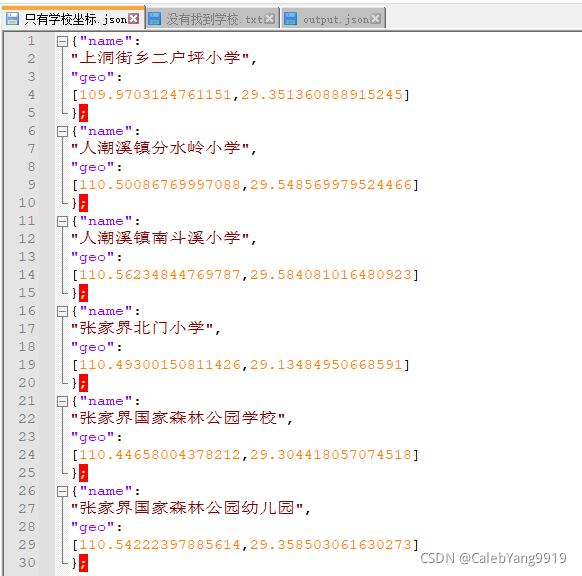Viewport: 582px width, 576px height.
Task: Click the text "上洞街乡二户坪小学"
Action: pos(160,58)
